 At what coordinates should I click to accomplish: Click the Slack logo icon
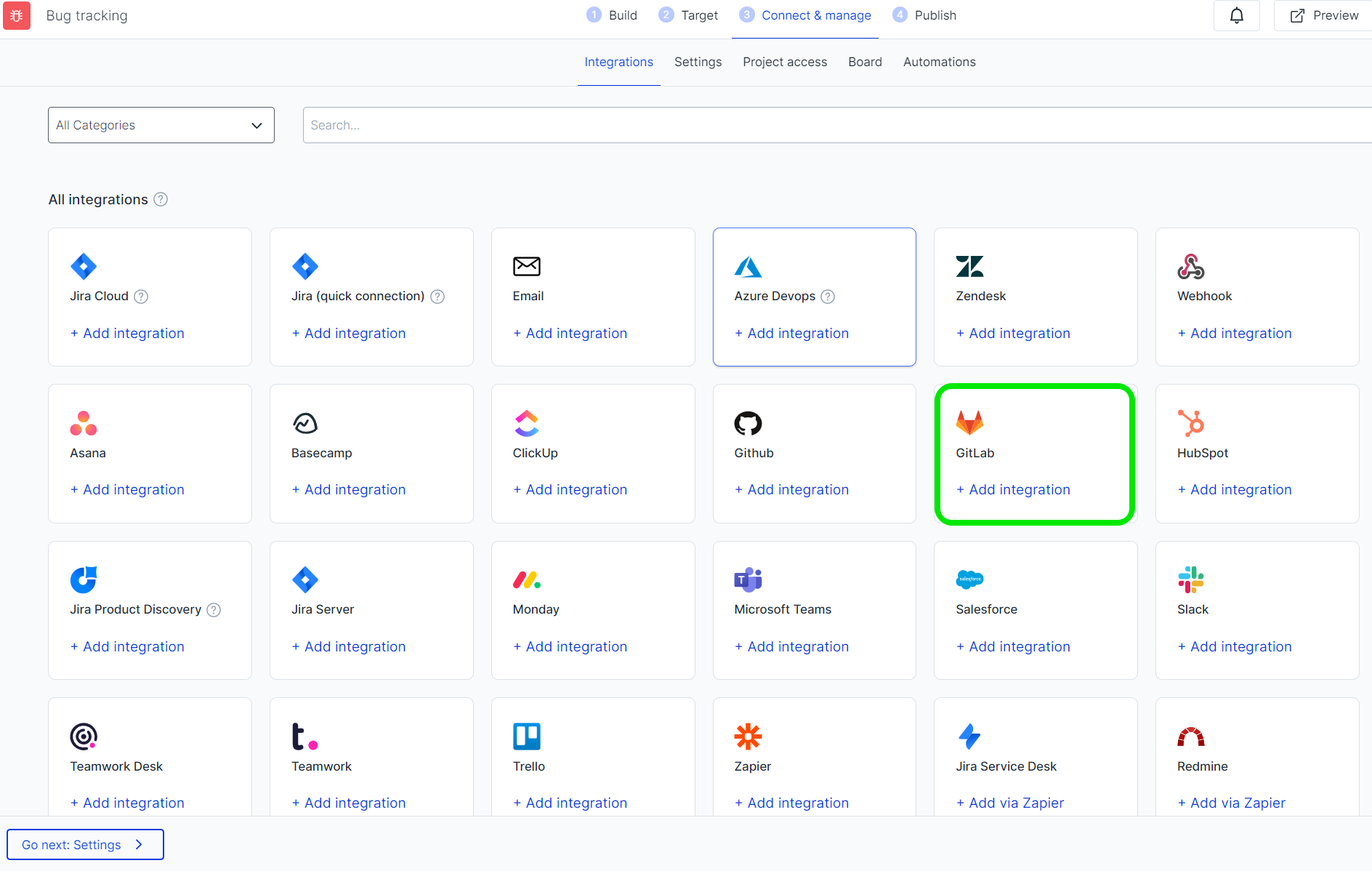pos(1191,579)
